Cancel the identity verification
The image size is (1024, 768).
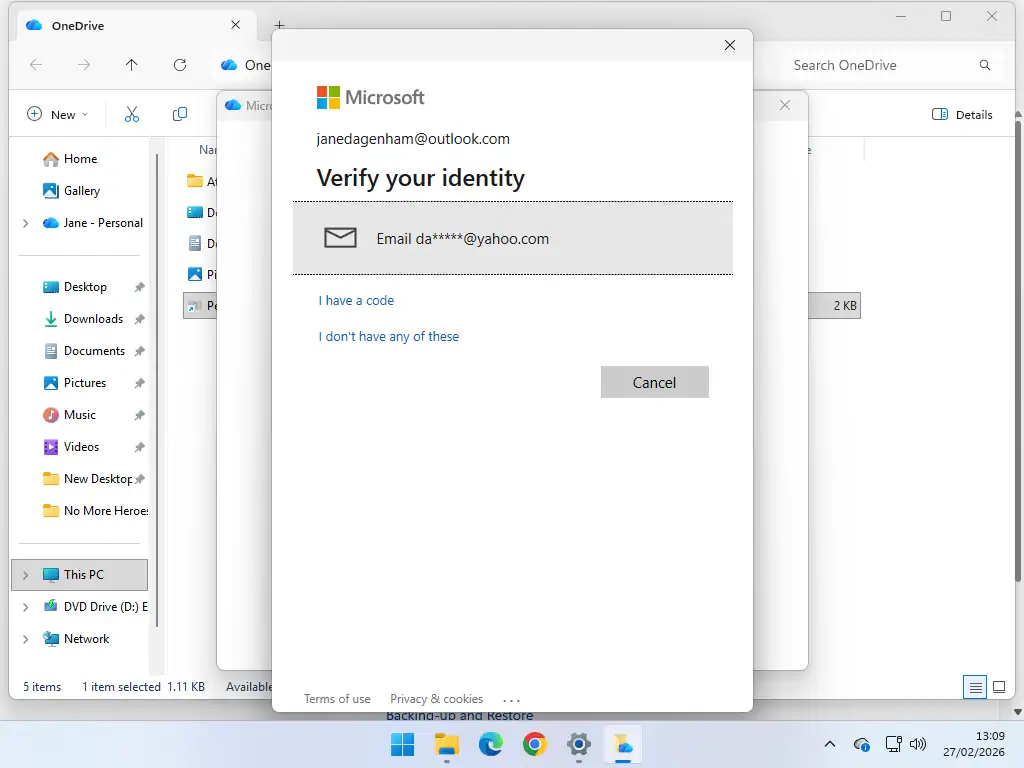(654, 382)
